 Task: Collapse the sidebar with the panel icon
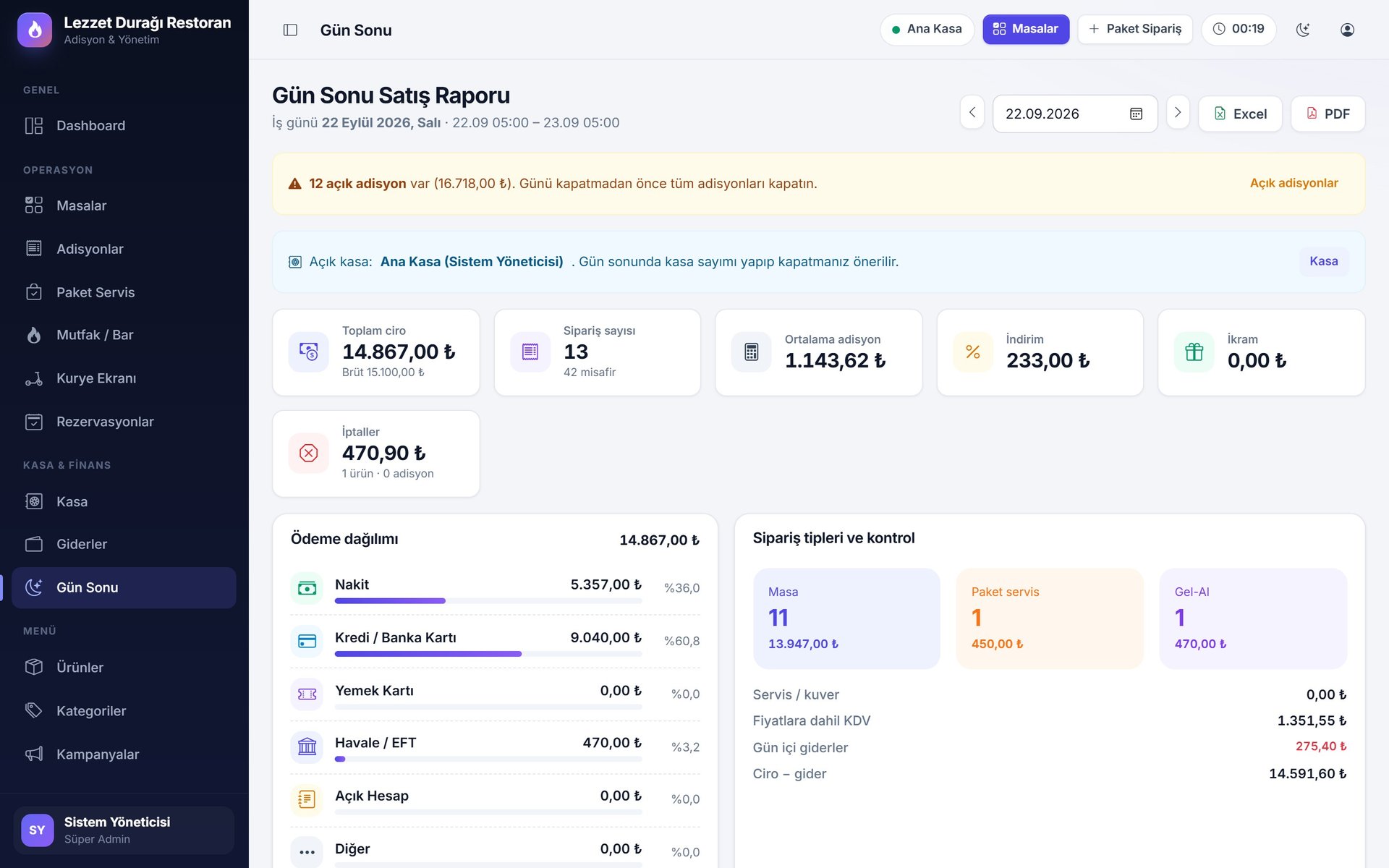290,30
